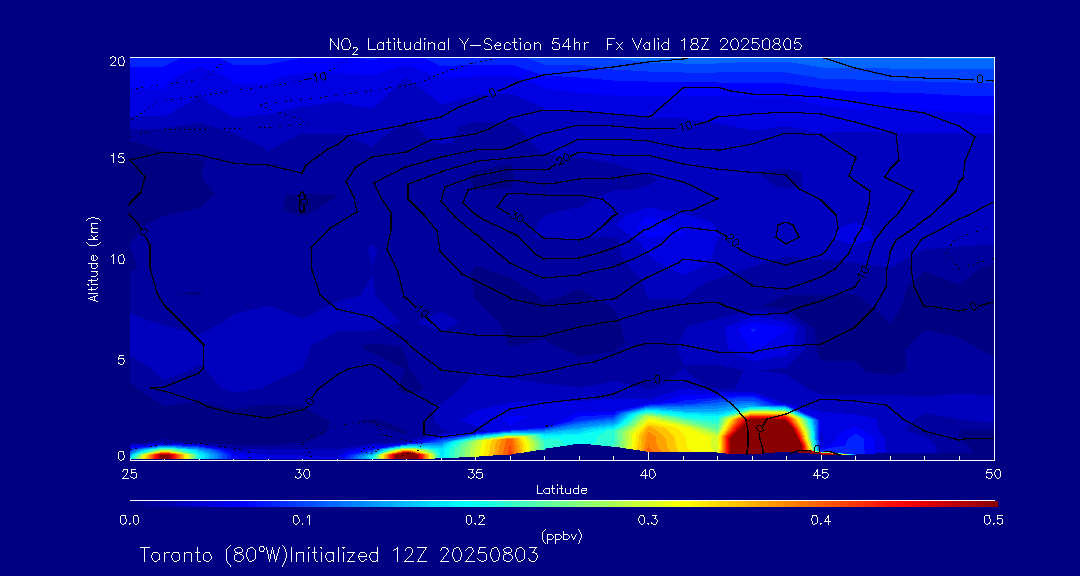Click the altitude axis tick label 15
This screenshot has height=576, width=1080.
click(117, 158)
